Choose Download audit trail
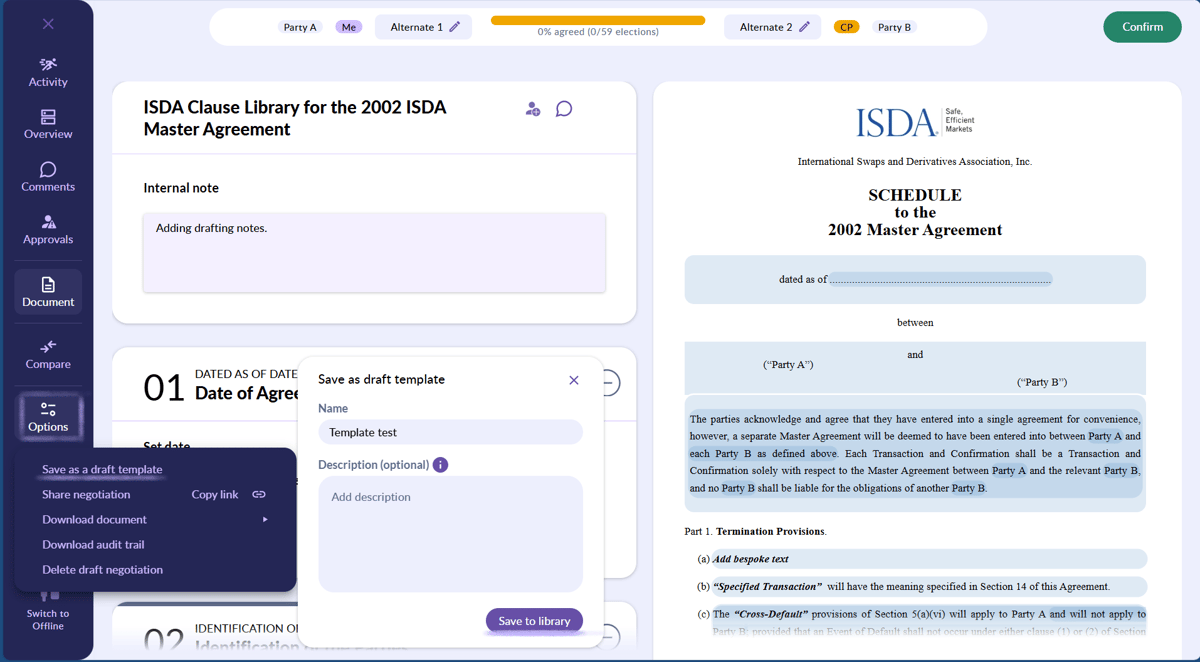 tap(93, 544)
